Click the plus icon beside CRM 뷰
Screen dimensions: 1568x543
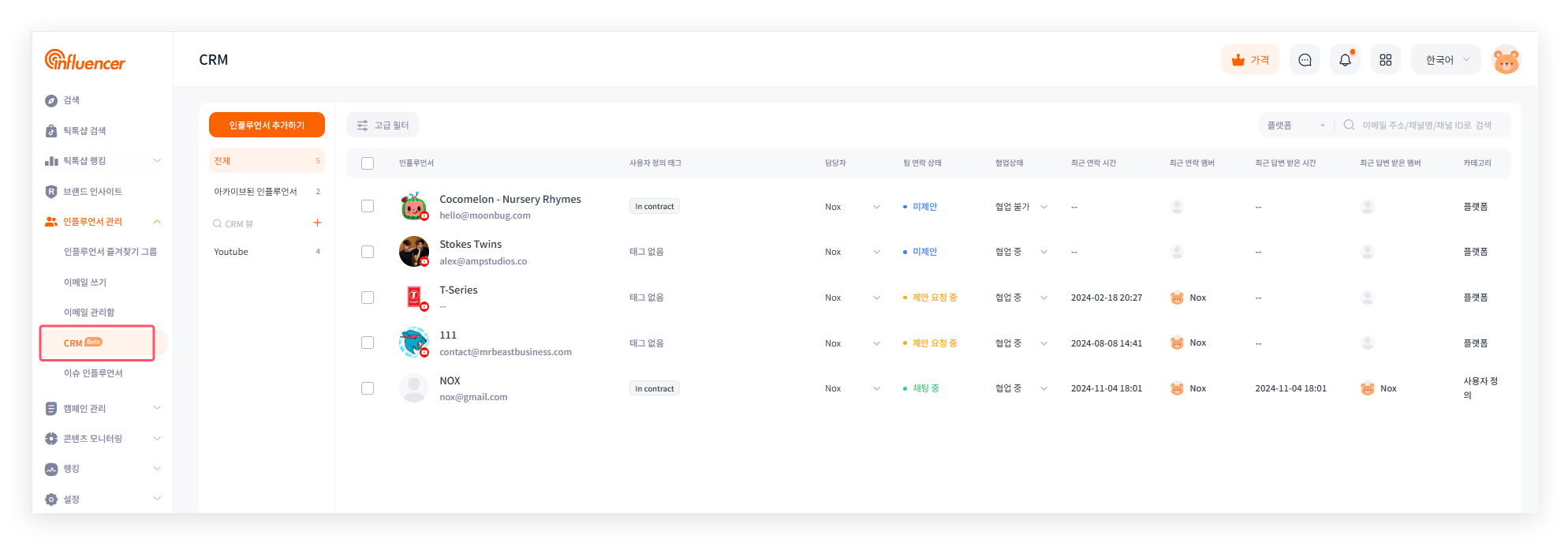coord(317,223)
